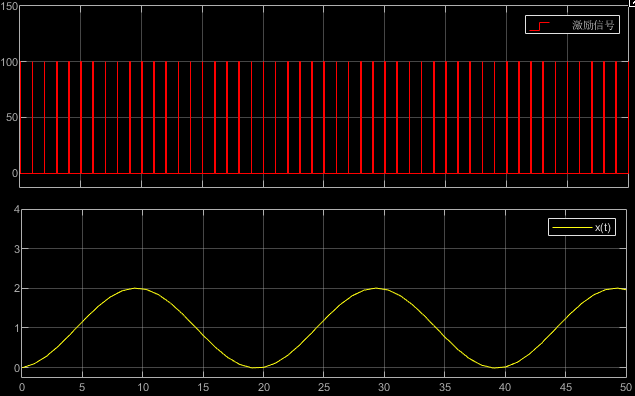Click the red step-line marker in the 激励信号 legend
Viewport: 635px width, 396px height.
(539, 26)
